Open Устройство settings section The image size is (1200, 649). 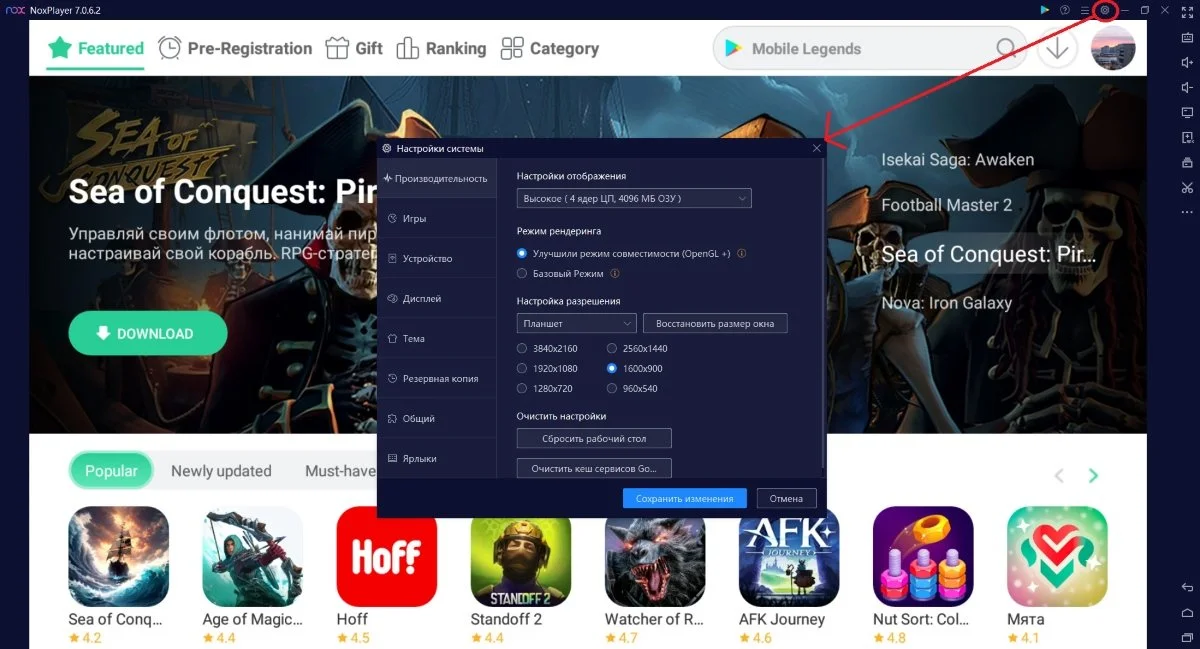[x=436, y=258]
